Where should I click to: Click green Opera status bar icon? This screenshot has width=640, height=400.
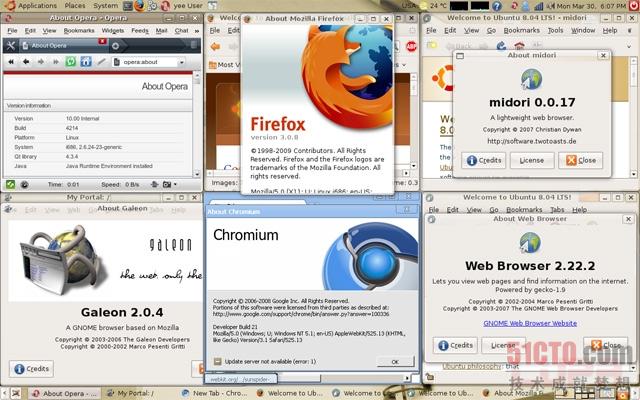click(11, 184)
